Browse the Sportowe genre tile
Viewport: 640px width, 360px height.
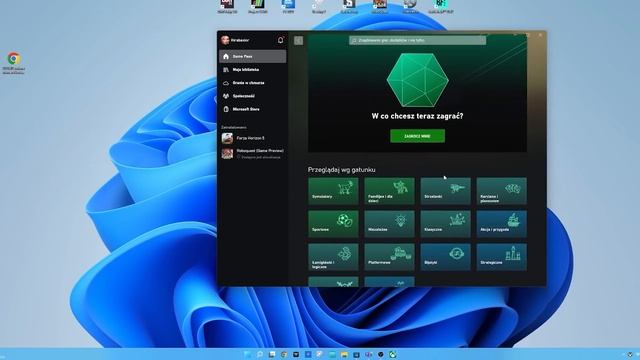pos(333,224)
